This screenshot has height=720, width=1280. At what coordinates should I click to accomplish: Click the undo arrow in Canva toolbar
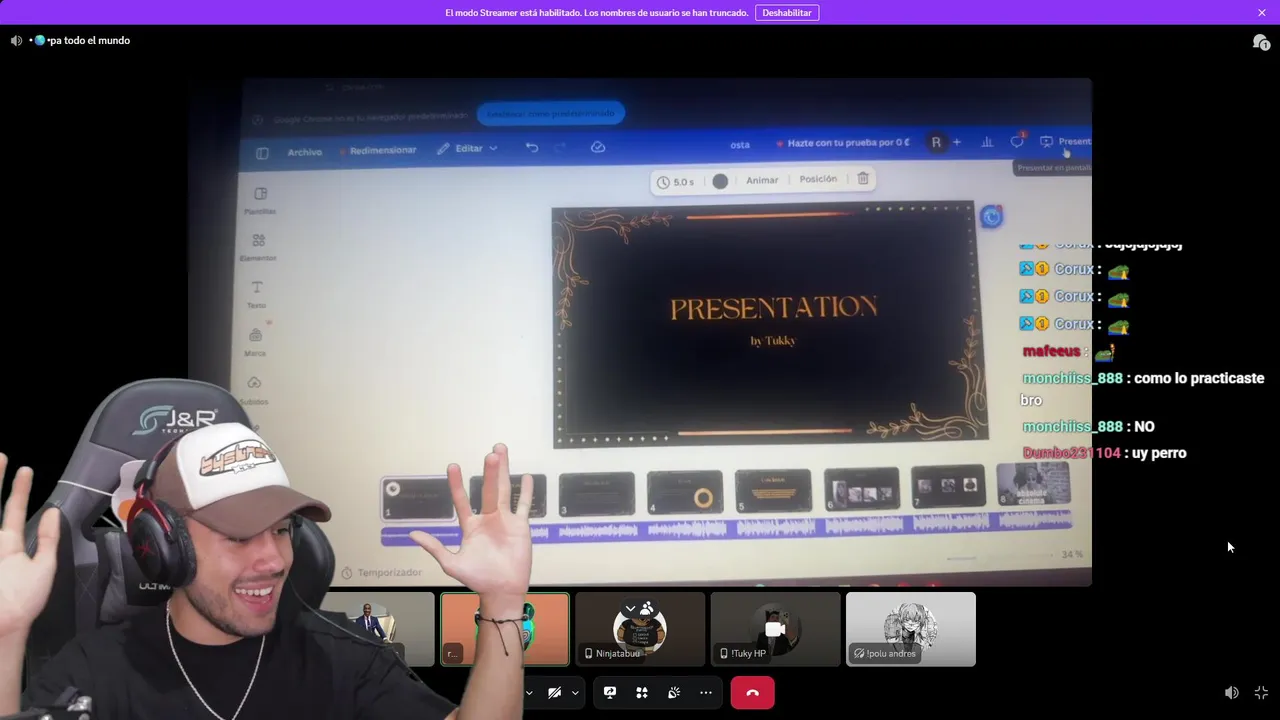click(x=532, y=148)
